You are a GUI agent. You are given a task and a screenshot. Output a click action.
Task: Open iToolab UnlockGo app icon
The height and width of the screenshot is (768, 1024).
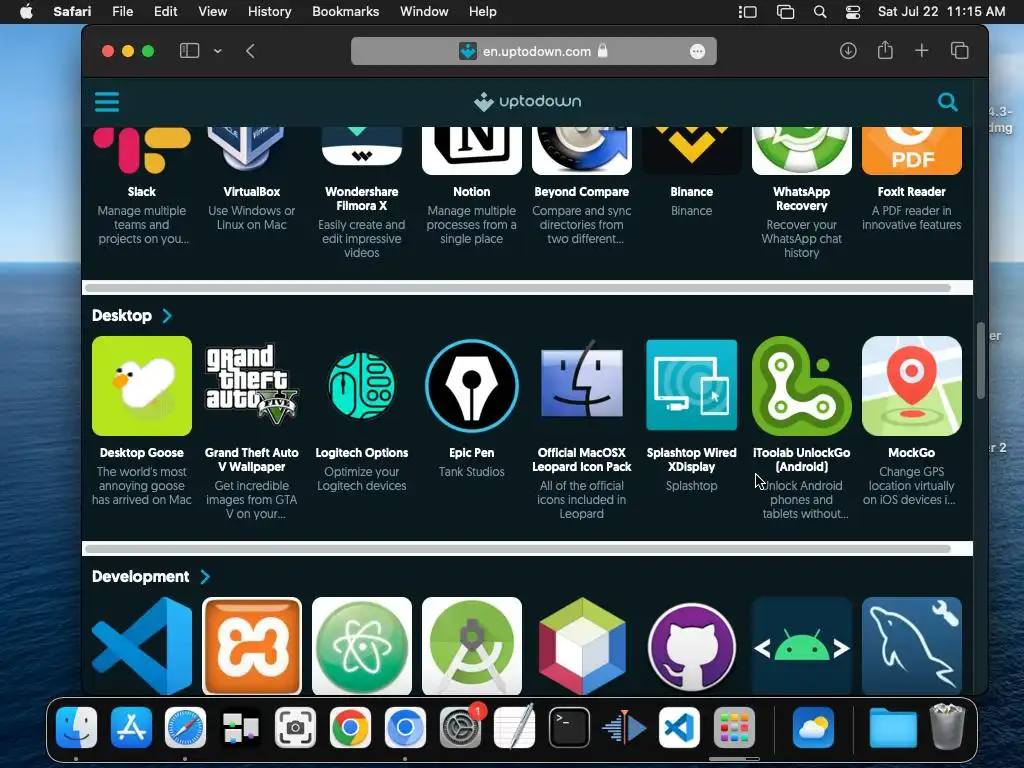click(x=801, y=386)
